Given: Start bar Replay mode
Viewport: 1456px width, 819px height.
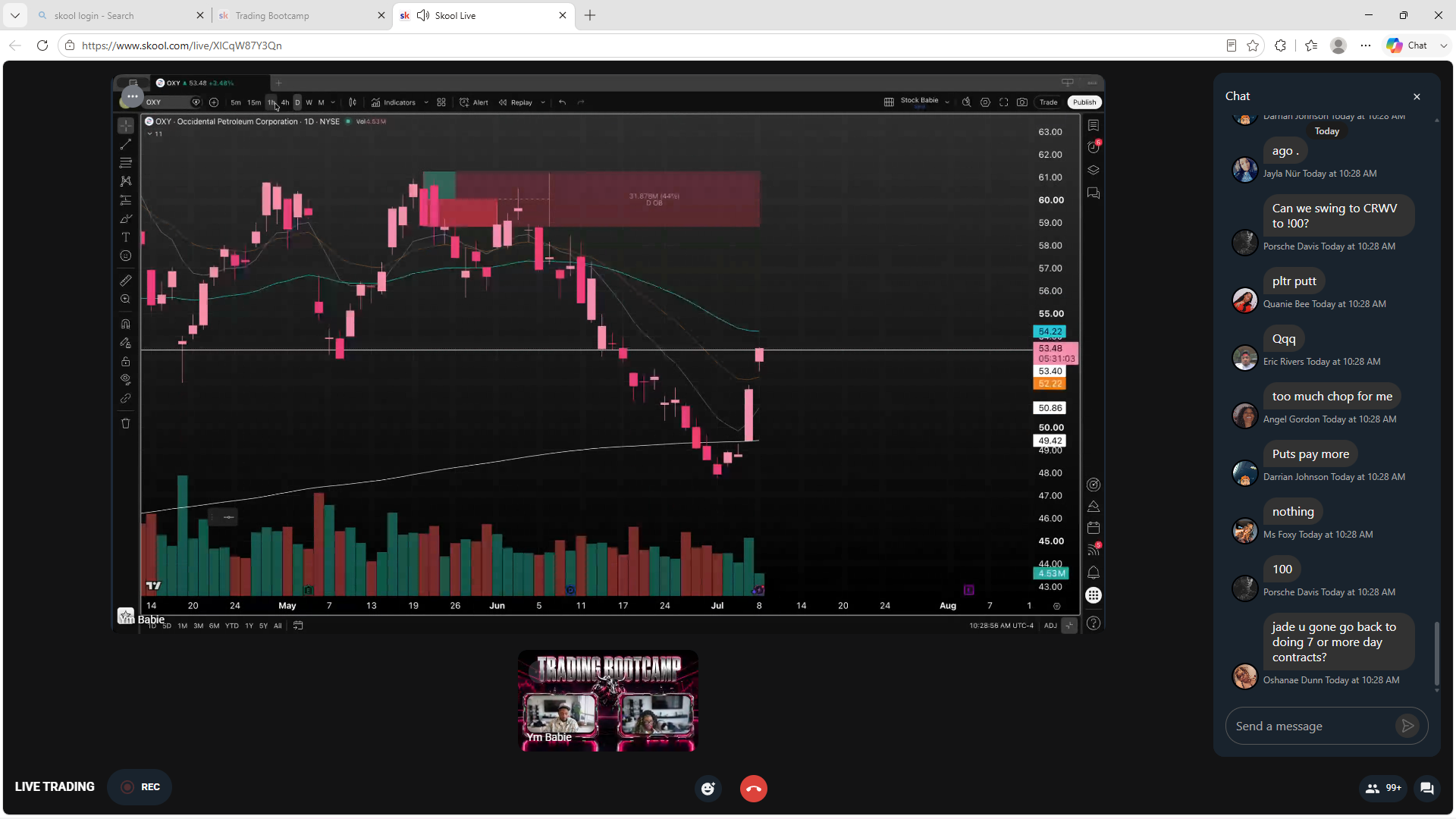Looking at the screenshot, I should pyautogui.click(x=516, y=102).
